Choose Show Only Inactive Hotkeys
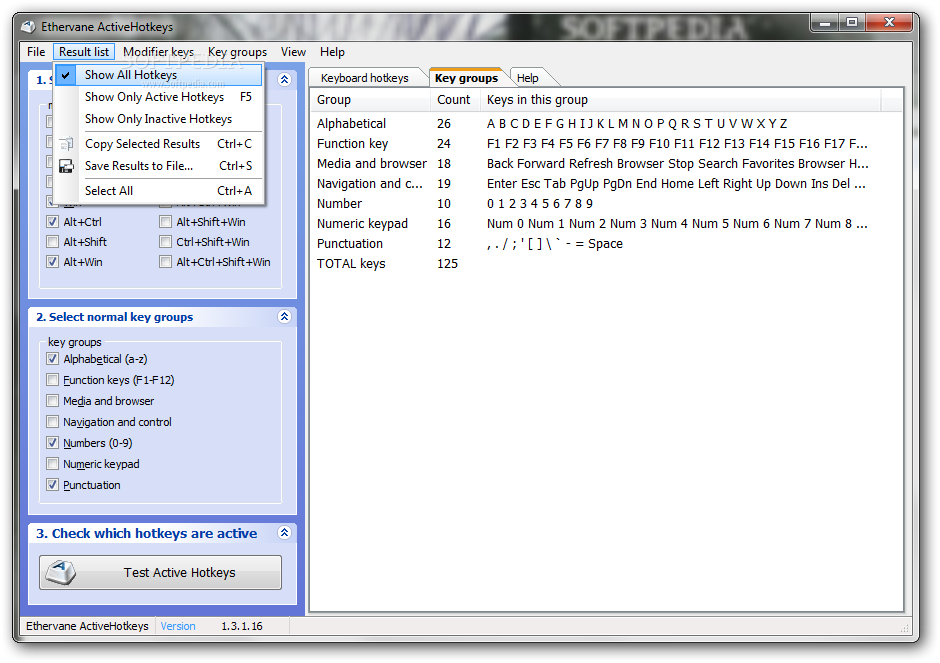Viewport: 940px width, 663px height. tap(159, 119)
